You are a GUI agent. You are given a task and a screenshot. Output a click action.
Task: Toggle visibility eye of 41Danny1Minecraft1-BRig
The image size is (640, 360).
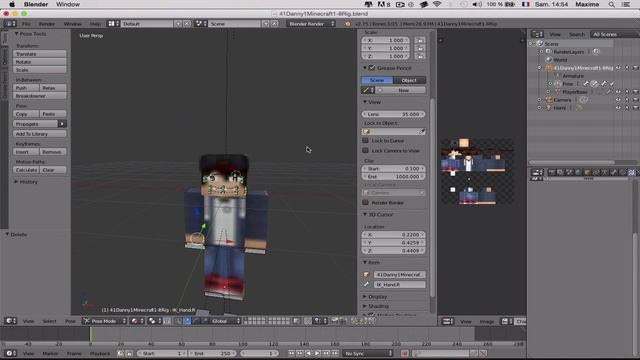pos(618,68)
